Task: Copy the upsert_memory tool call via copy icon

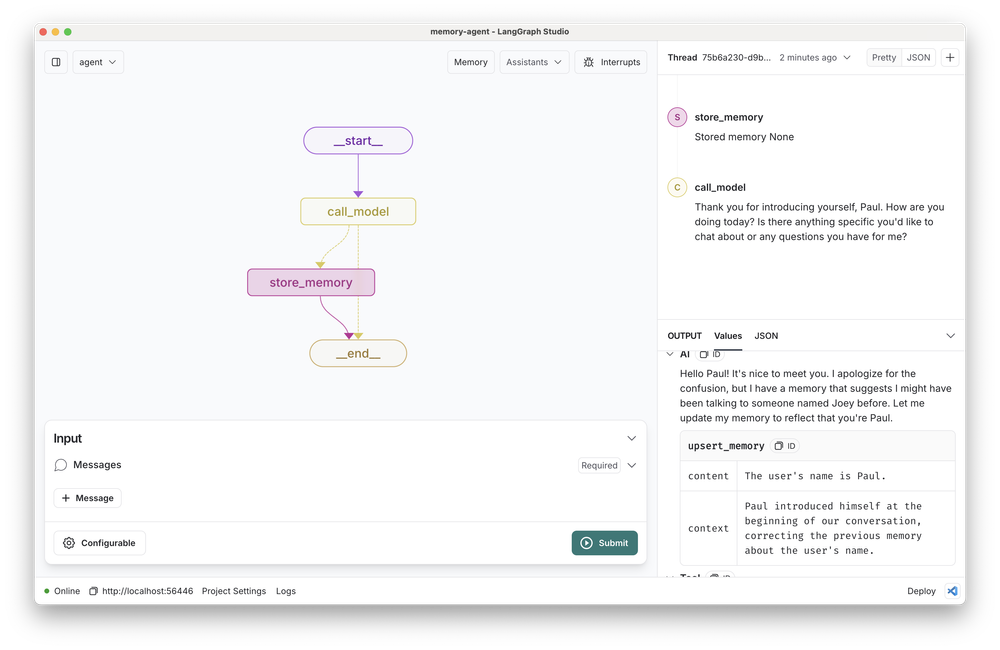Action: click(x=779, y=445)
